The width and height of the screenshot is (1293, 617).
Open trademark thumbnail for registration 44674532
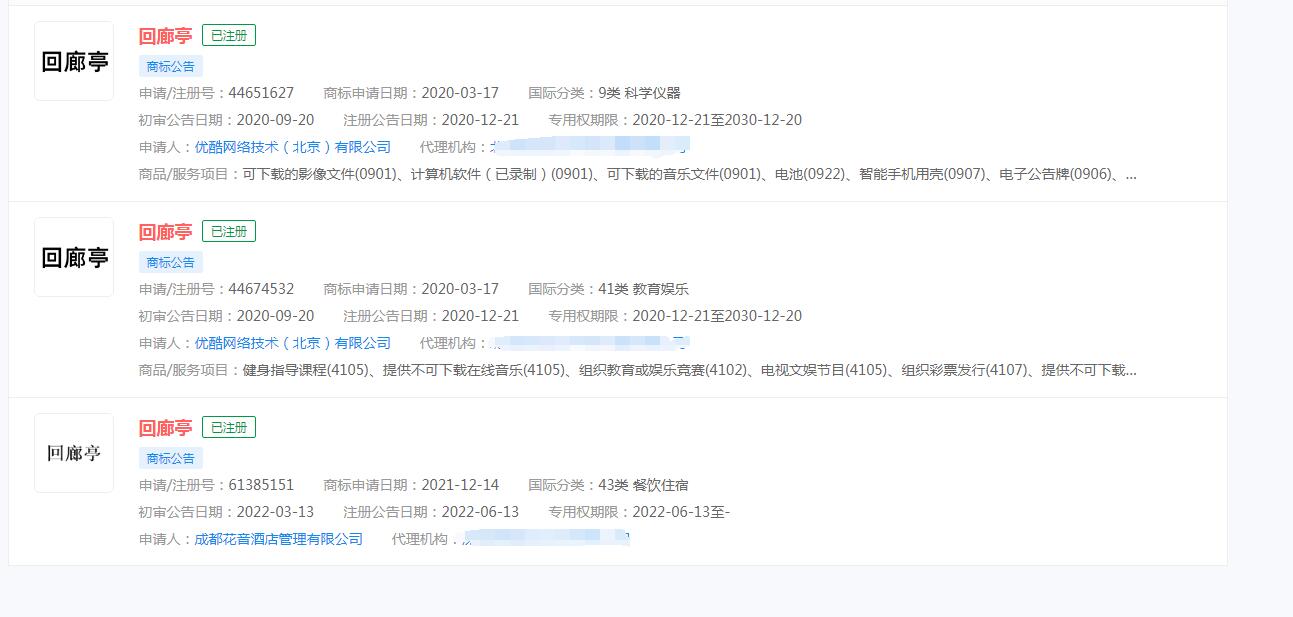click(74, 257)
